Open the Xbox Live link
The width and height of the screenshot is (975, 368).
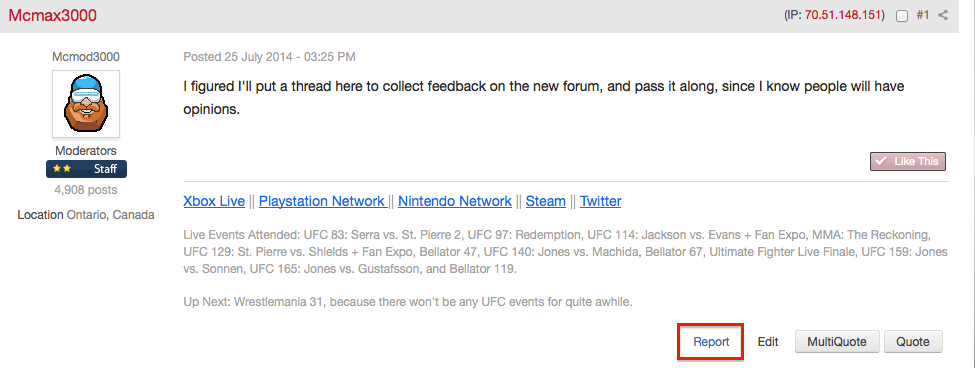[x=214, y=201]
